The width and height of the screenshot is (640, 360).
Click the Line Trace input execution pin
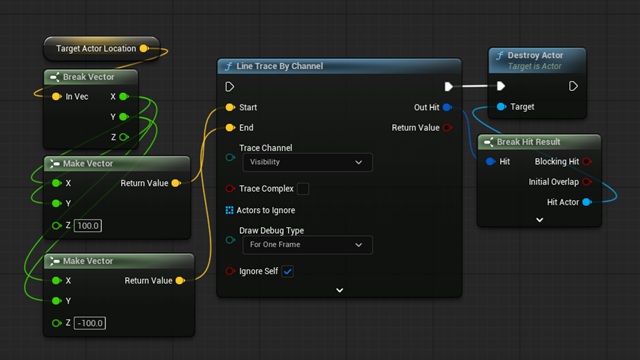click(x=229, y=87)
